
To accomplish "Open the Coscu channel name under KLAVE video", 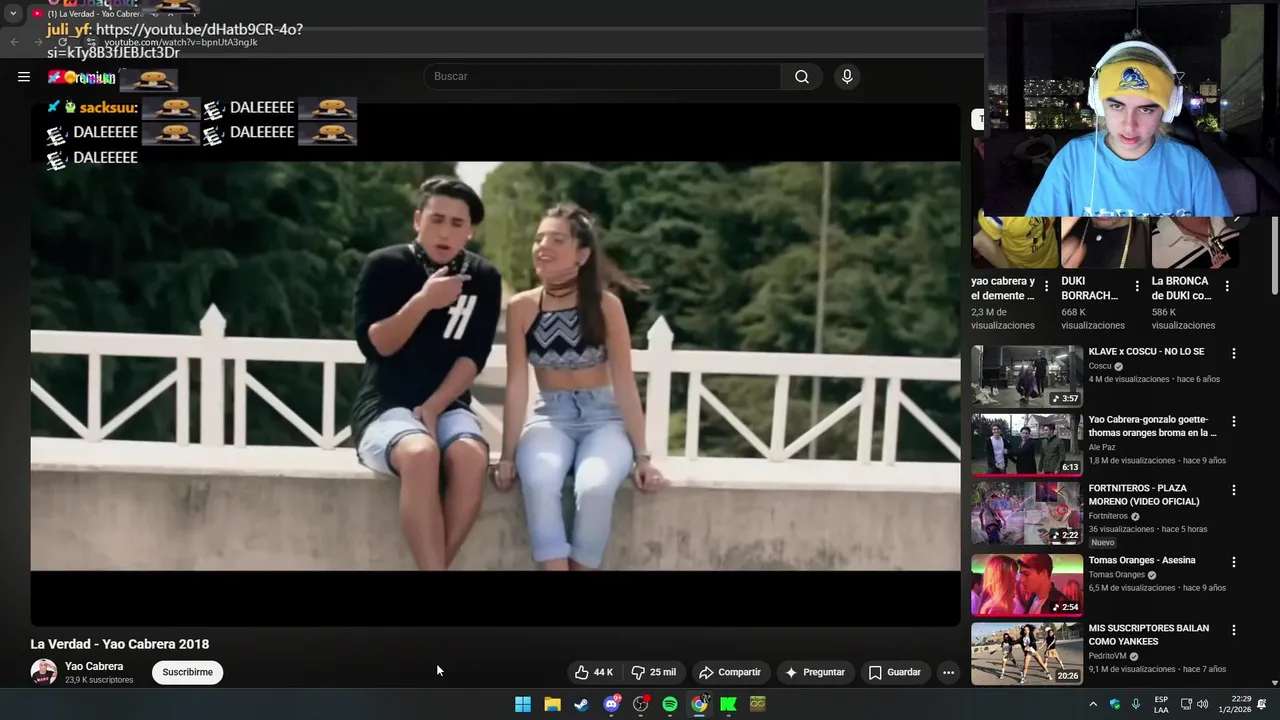I will [x=1100, y=366].
